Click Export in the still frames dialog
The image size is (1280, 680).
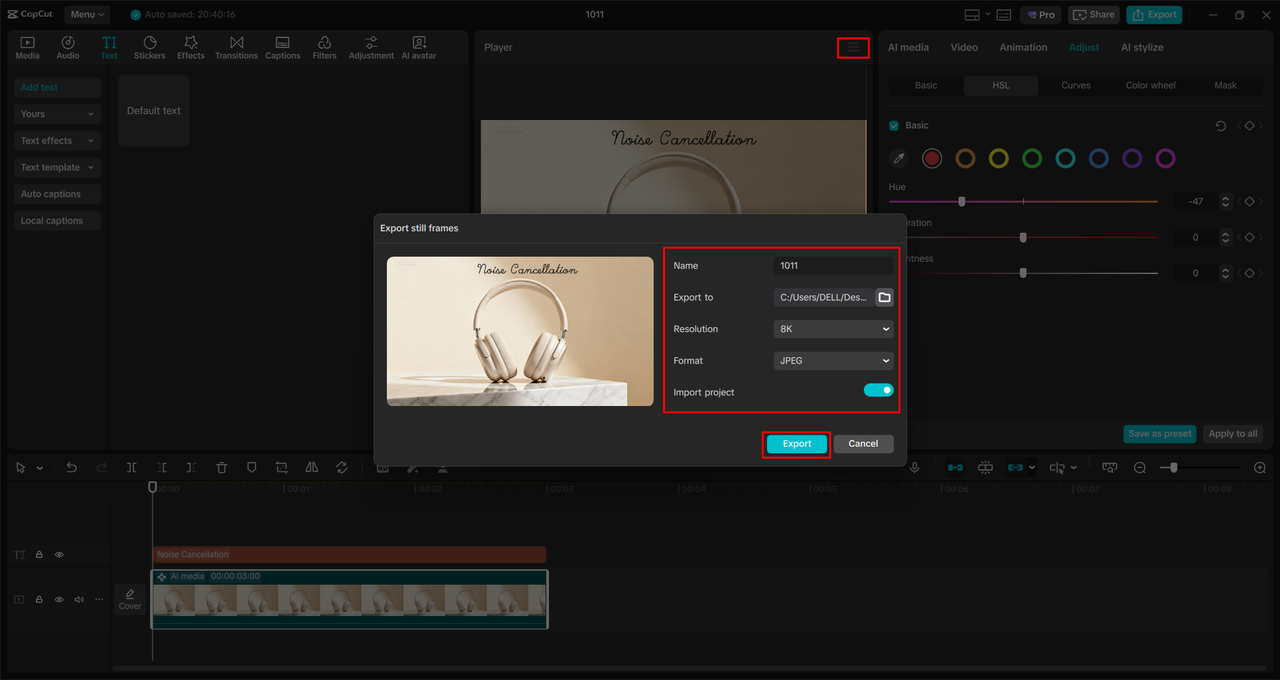click(x=797, y=444)
